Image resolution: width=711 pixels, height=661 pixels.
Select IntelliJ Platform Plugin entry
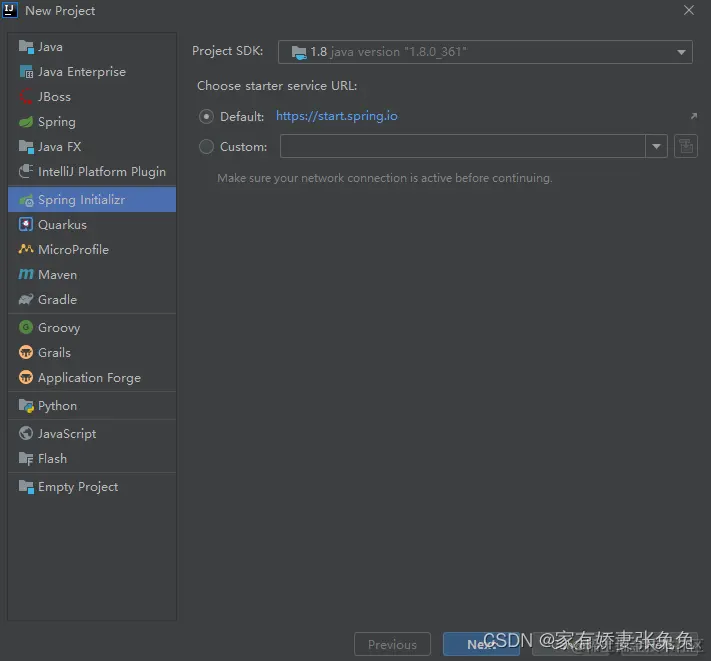pyautogui.click(x=92, y=171)
